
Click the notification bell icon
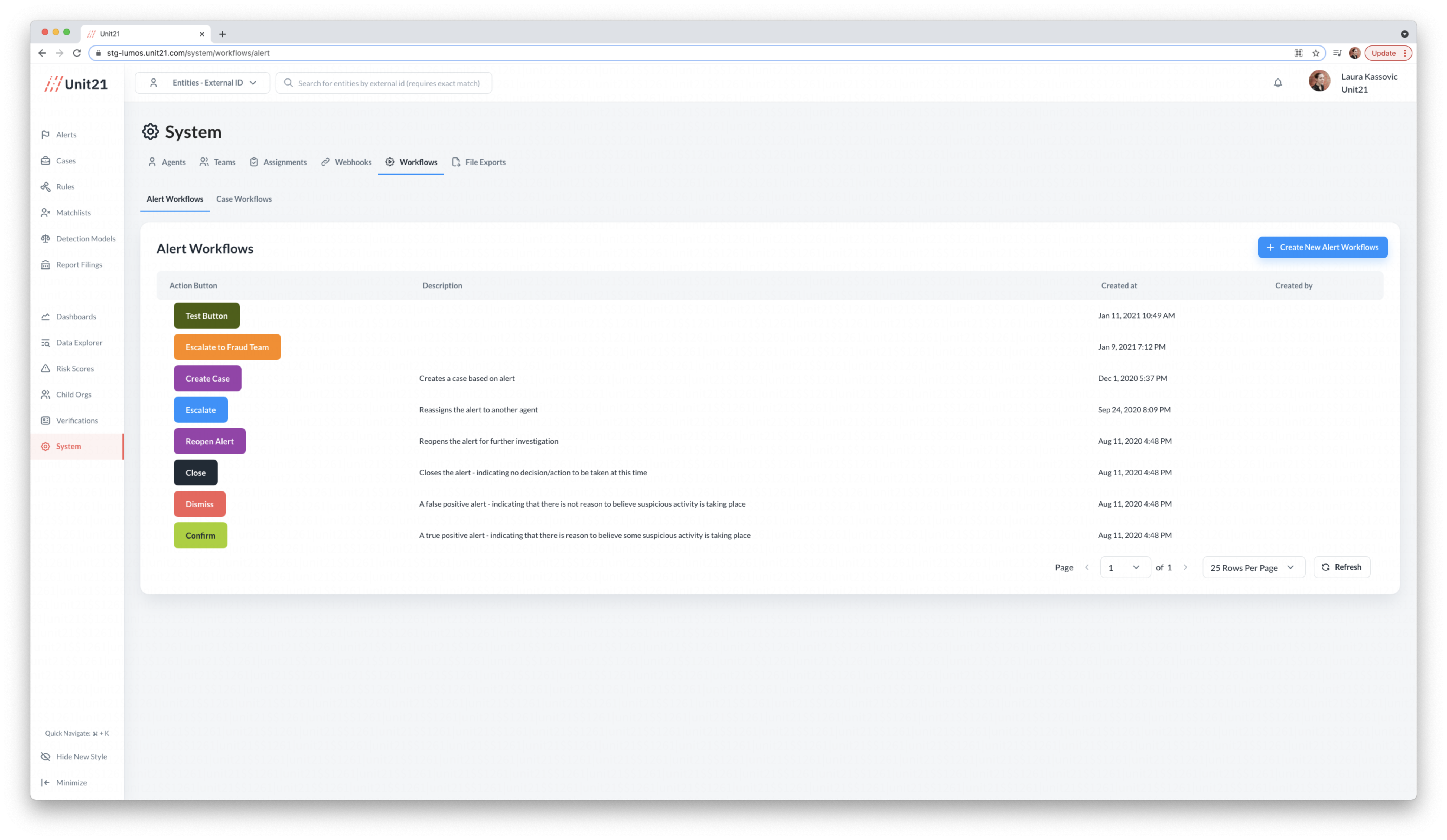point(1277,83)
